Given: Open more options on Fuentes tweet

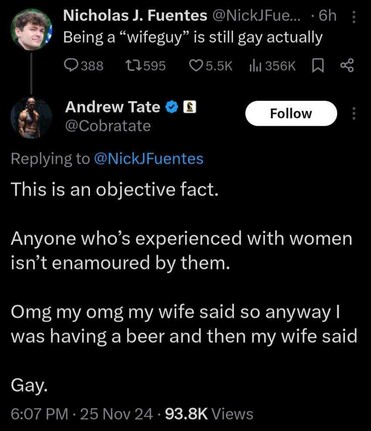Looking at the screenshot, I should pyautogui.click(x=354, y=17).
